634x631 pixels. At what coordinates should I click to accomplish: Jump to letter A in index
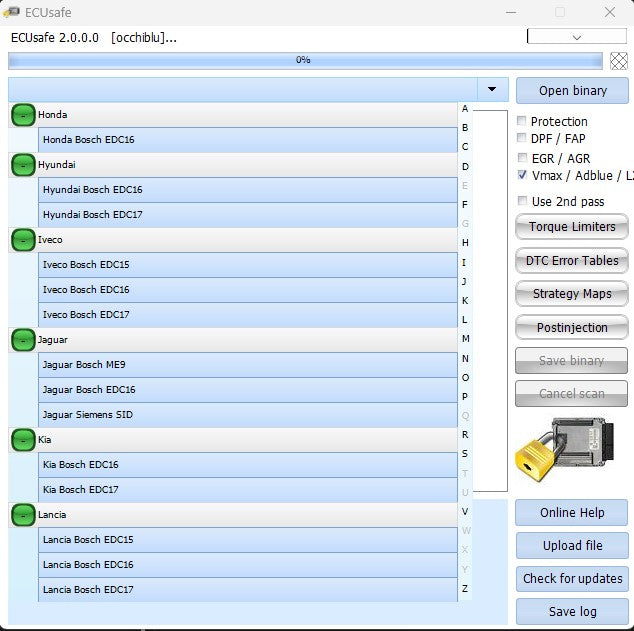click(x=465, y=109)
